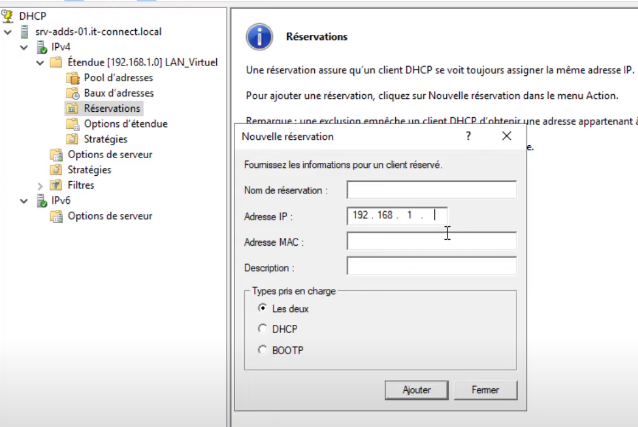Select the IPv4-level Stratégies label
The image size is (638, 427).
[89, 170]
